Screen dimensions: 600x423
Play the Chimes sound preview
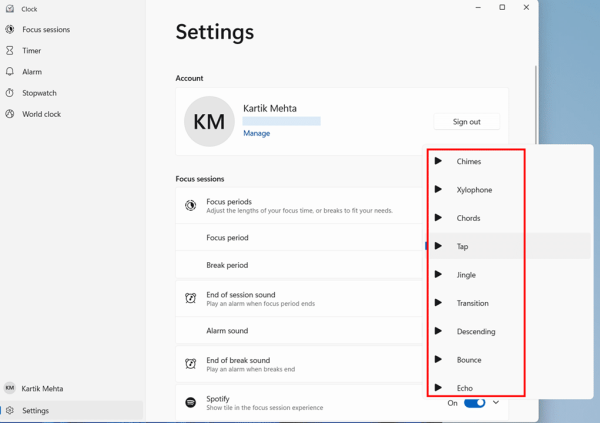(x=438, y=161)
